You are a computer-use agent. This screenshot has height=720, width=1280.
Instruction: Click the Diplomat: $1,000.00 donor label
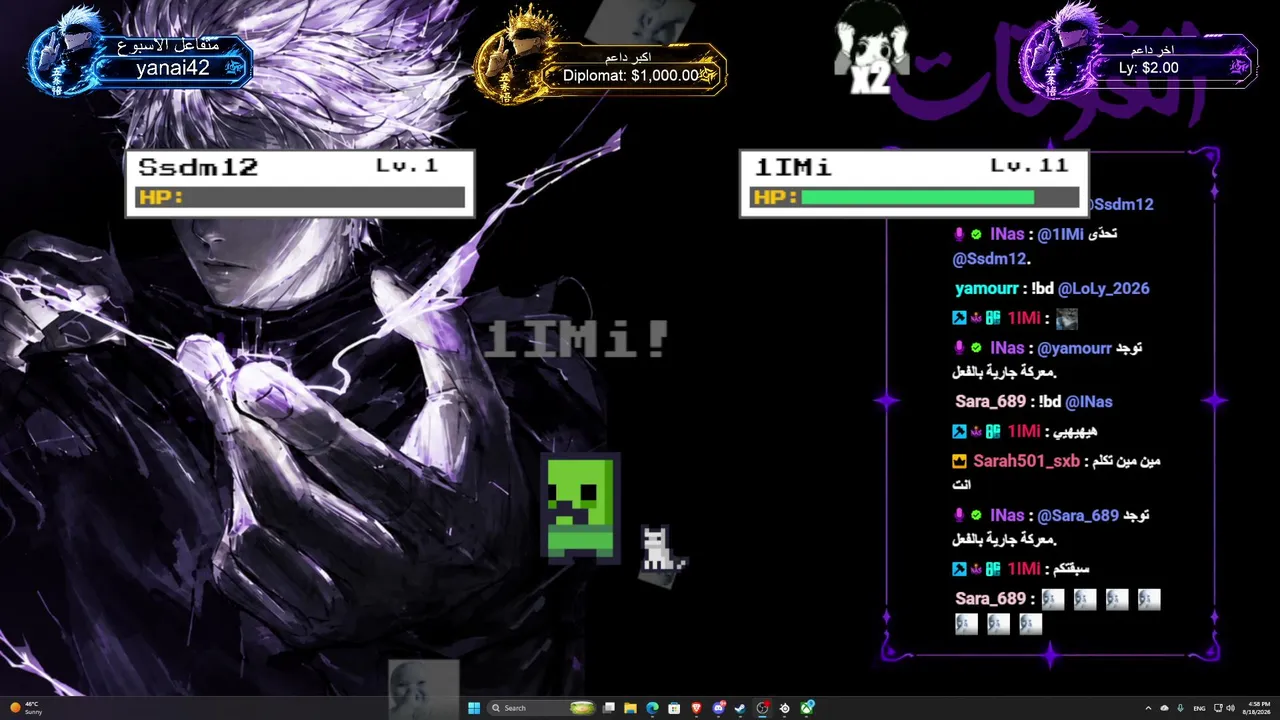coord(631,75)
